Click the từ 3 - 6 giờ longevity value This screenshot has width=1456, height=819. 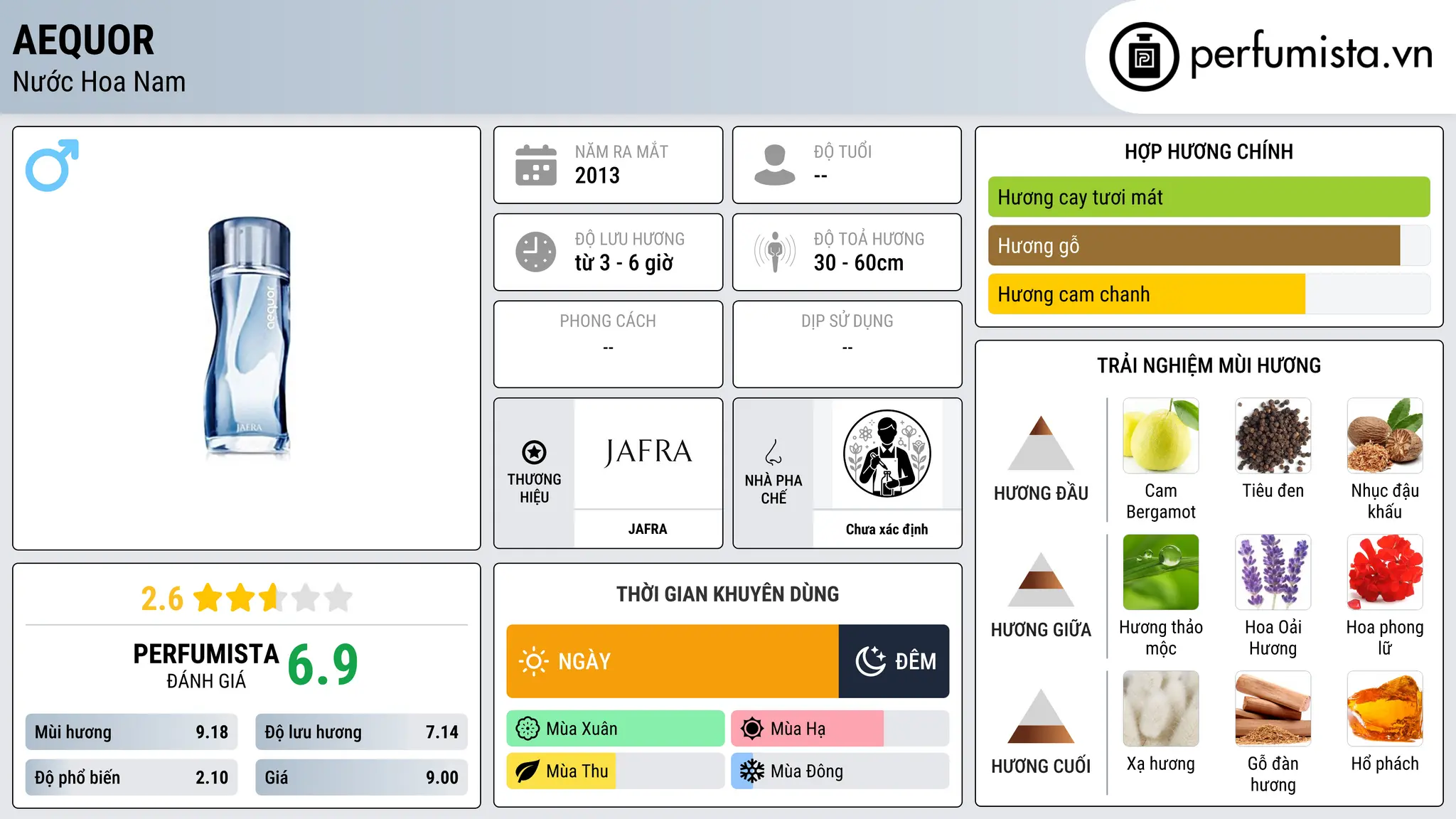tap(623, 263)
